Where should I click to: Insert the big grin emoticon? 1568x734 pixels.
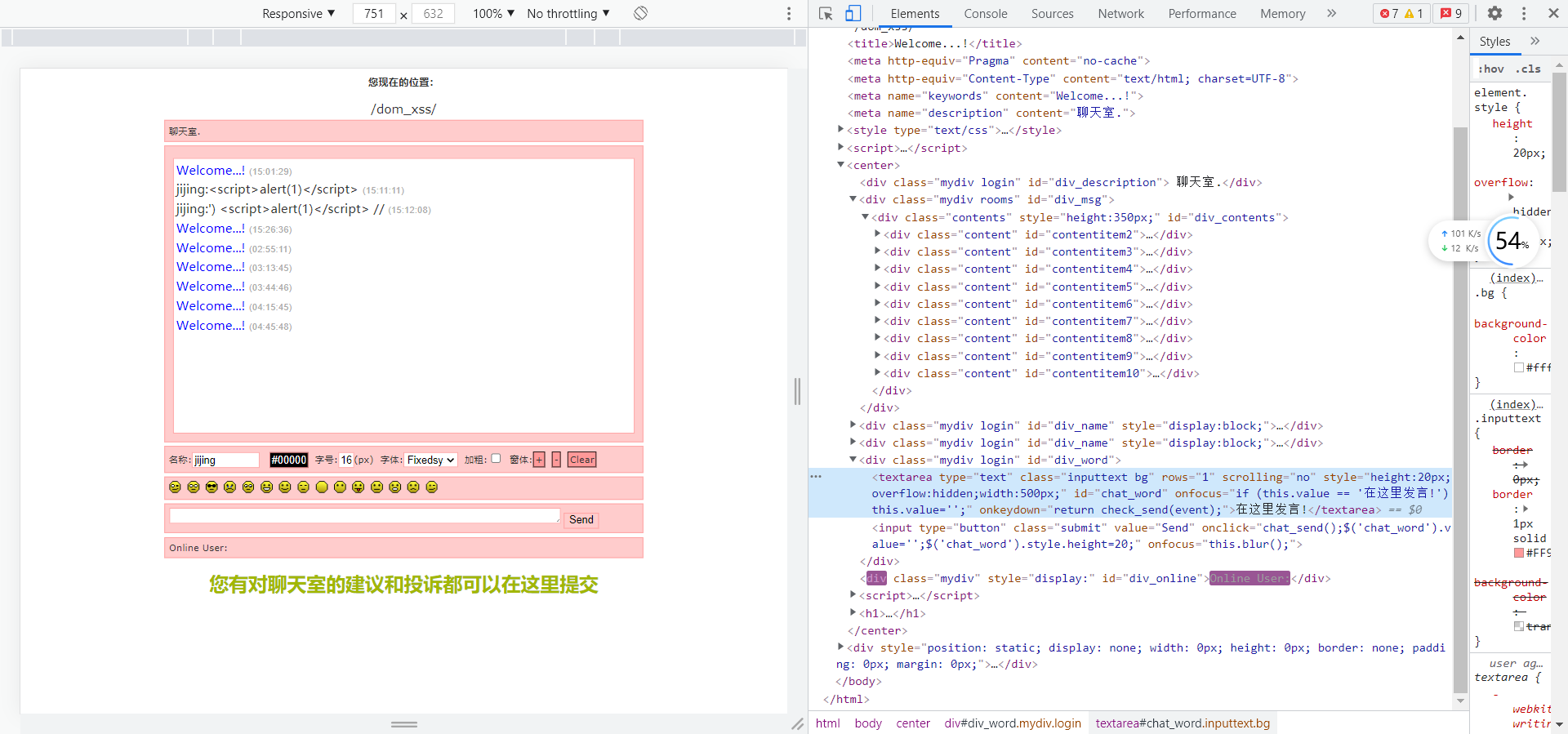click(x=266, y=487)
